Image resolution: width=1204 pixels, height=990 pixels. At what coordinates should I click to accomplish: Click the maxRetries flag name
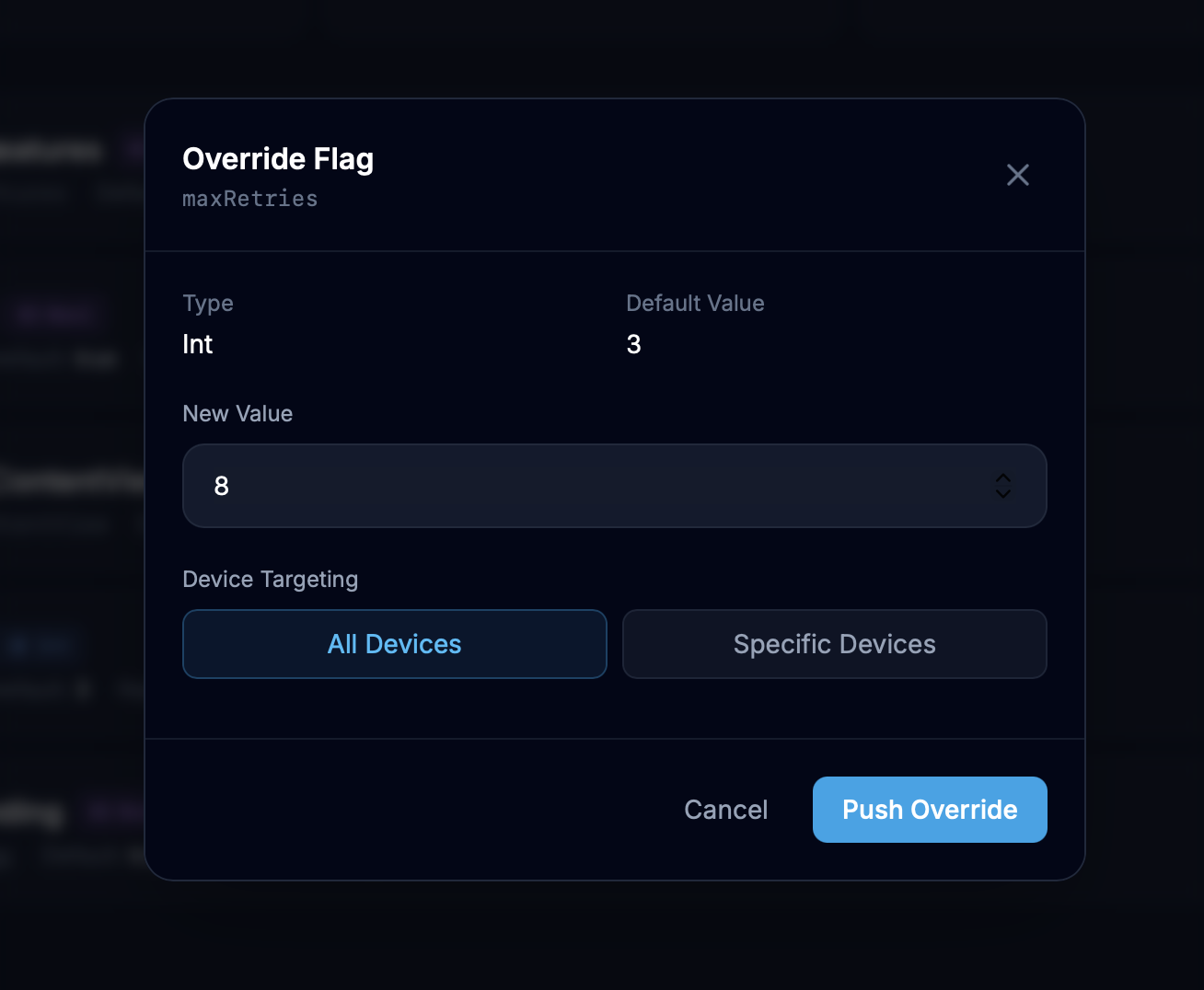pos(250,199)
